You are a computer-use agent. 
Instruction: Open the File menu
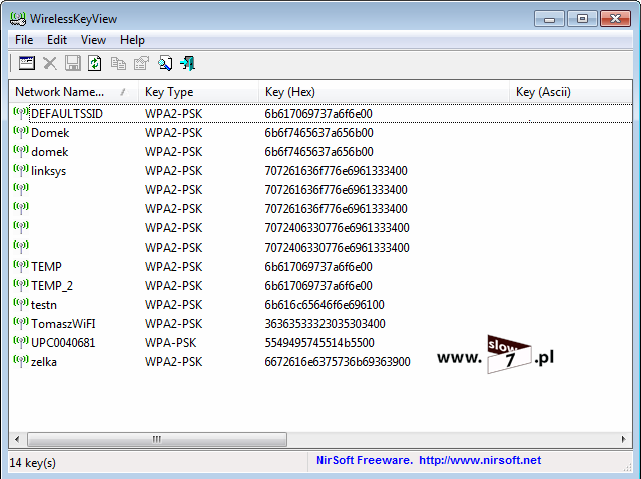pyautogui.click(x=24, y=40)
